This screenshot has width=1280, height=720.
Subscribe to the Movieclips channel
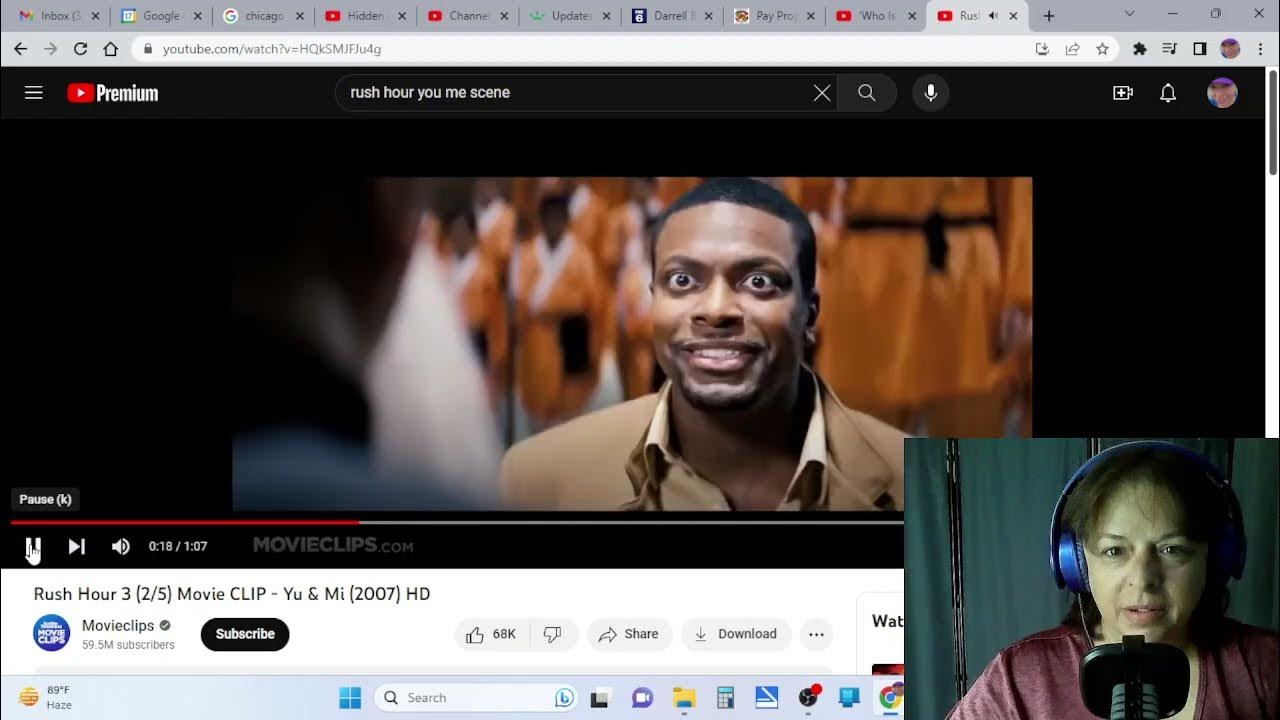click(x=245, y=634)
